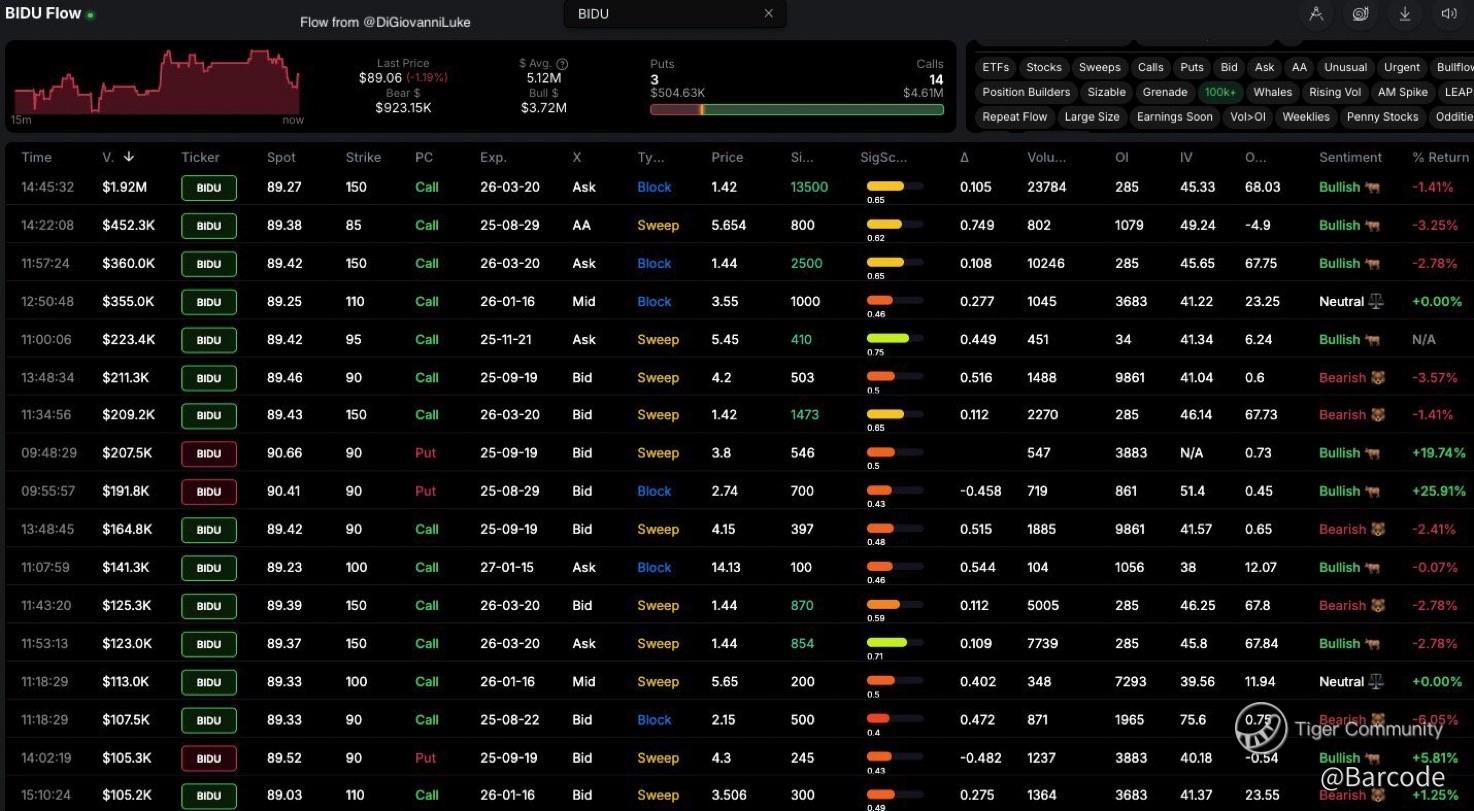Viewport: 1474px width, 811px height.
Task: Enable the Unusual filter chip
Action: click(1345, 67)
